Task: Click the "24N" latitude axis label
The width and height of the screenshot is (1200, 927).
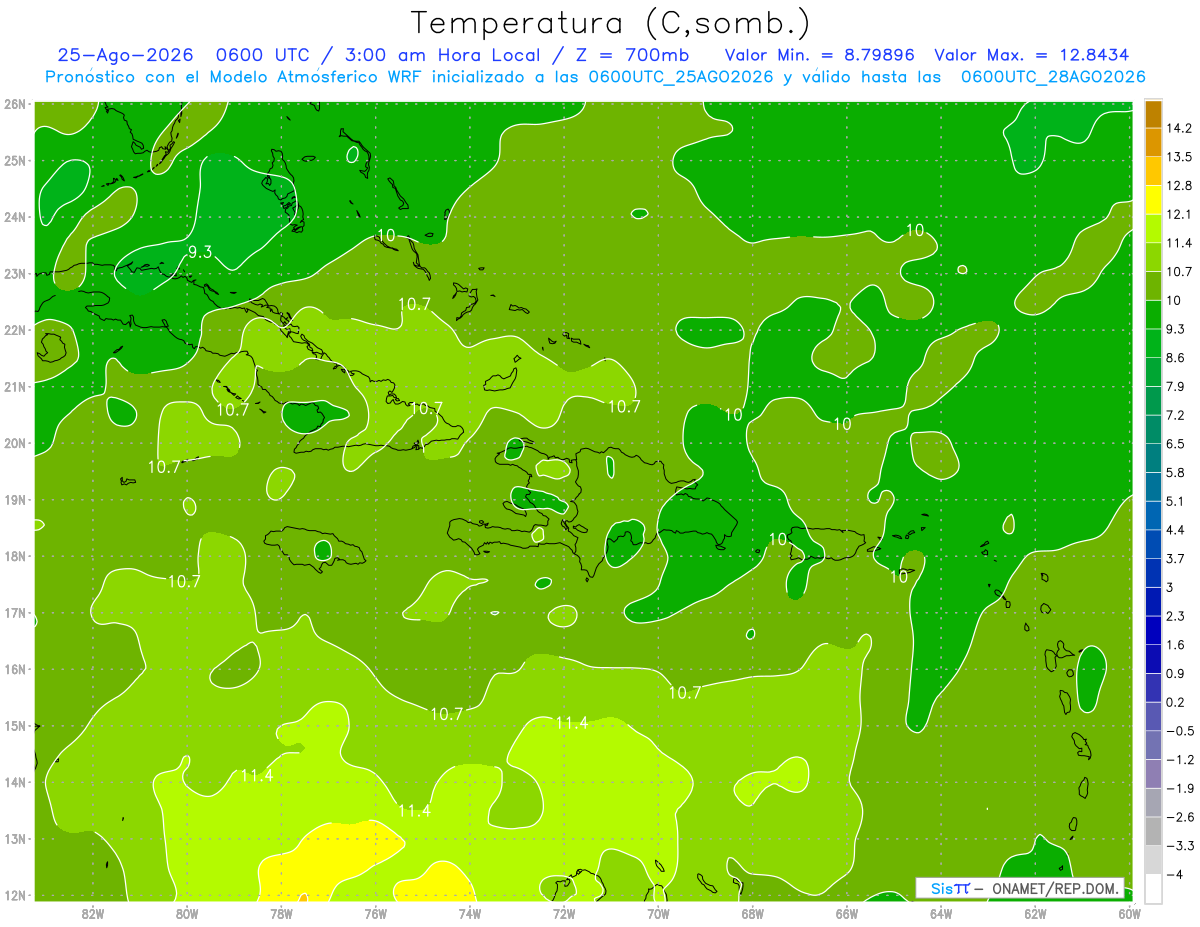Action: pyautogui.click(x=15, y=217)
